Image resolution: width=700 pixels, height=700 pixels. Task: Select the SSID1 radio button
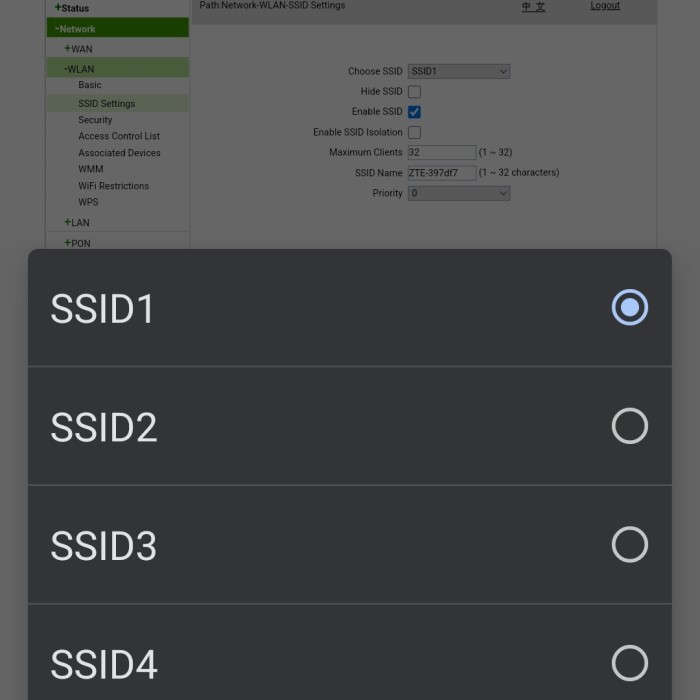[x=629, y=308]
